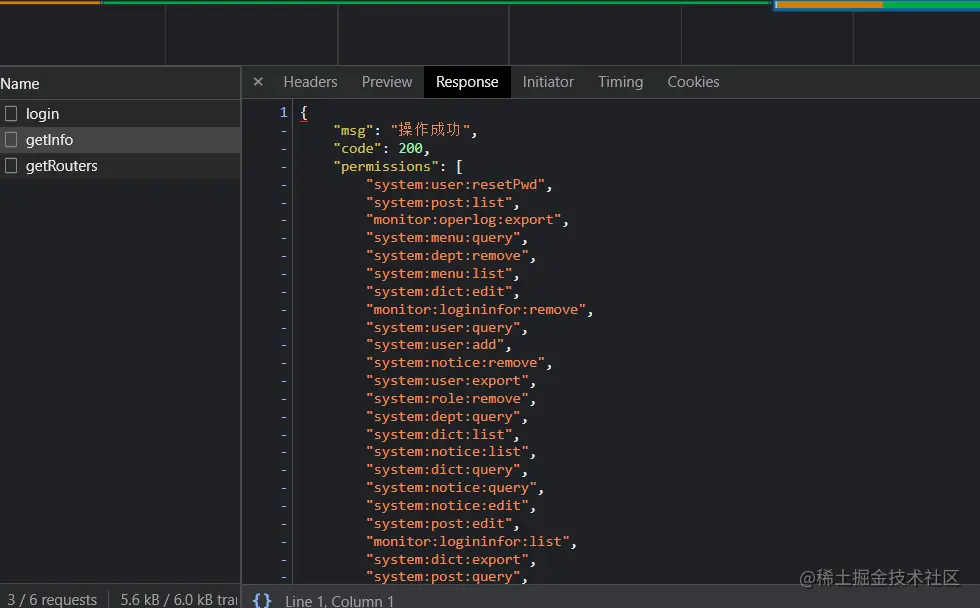
Task: Close the request details panel
Action: tap(258, 82)
